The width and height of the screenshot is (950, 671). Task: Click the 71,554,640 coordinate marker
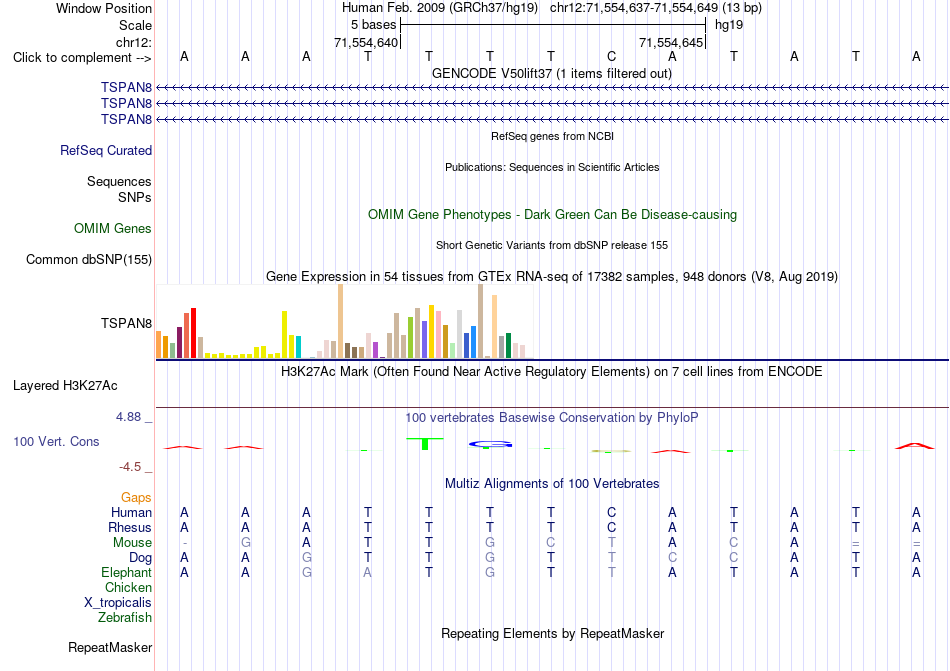(366, 42)
